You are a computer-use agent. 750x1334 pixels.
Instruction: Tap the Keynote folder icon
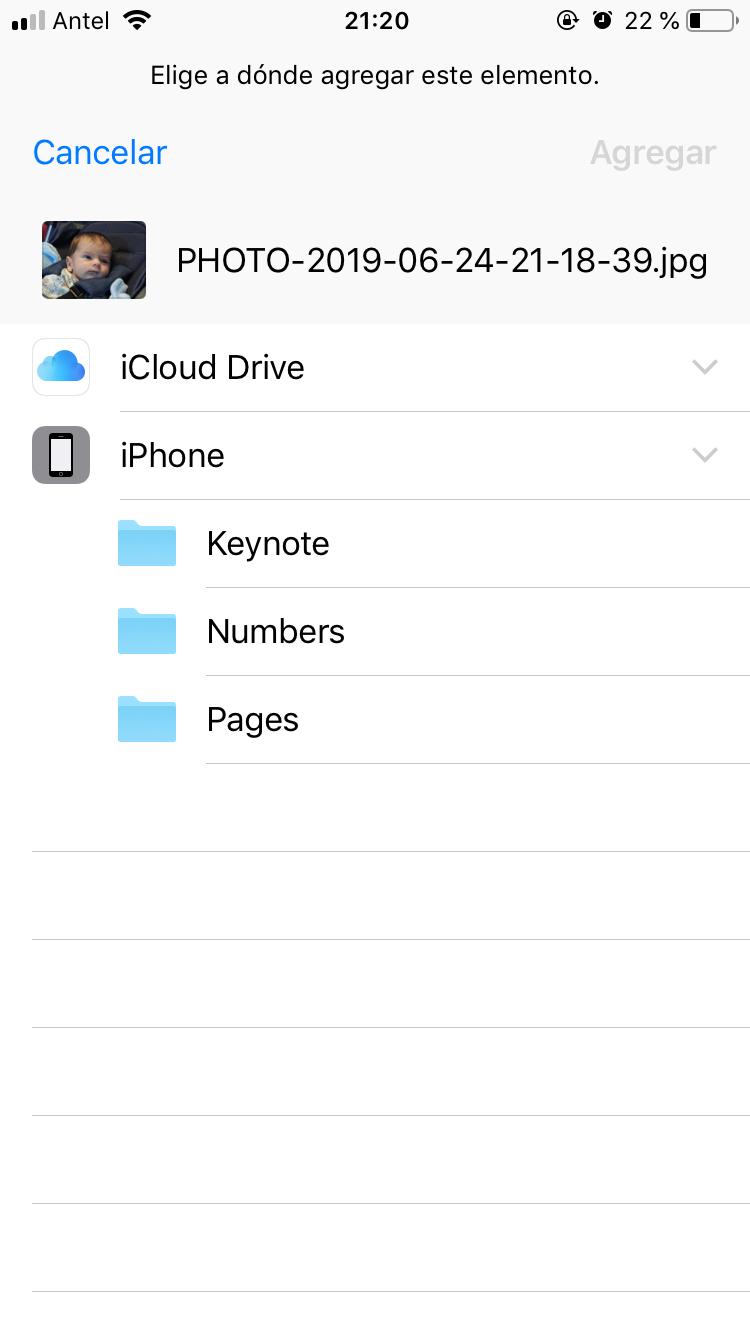(x=147, y=543)
